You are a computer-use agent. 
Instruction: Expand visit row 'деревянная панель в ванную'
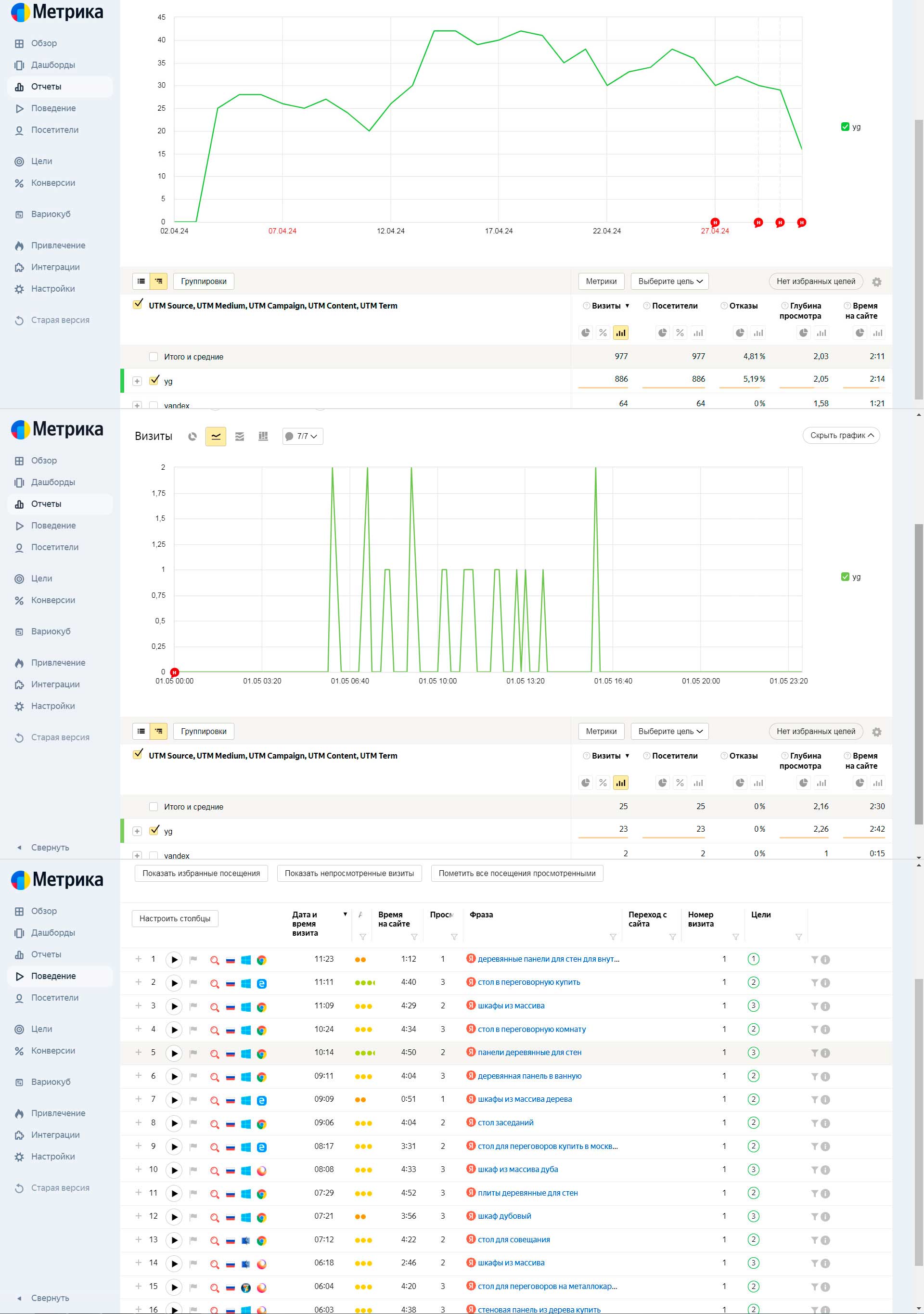coord(138,1076)
